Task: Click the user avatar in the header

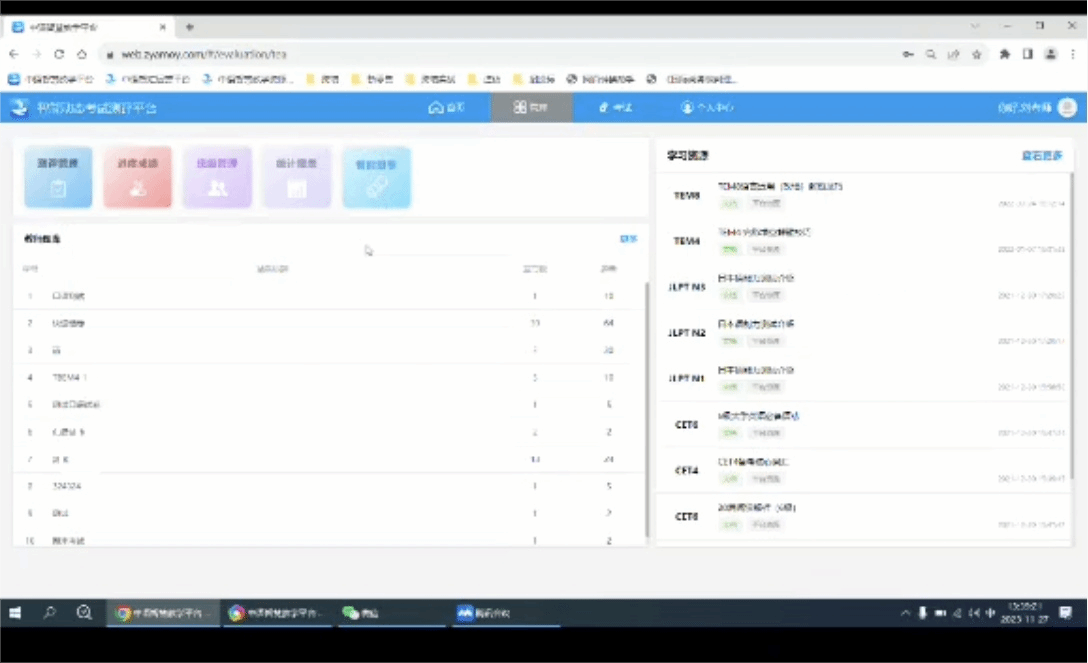Action: [x=1066, y=108]
